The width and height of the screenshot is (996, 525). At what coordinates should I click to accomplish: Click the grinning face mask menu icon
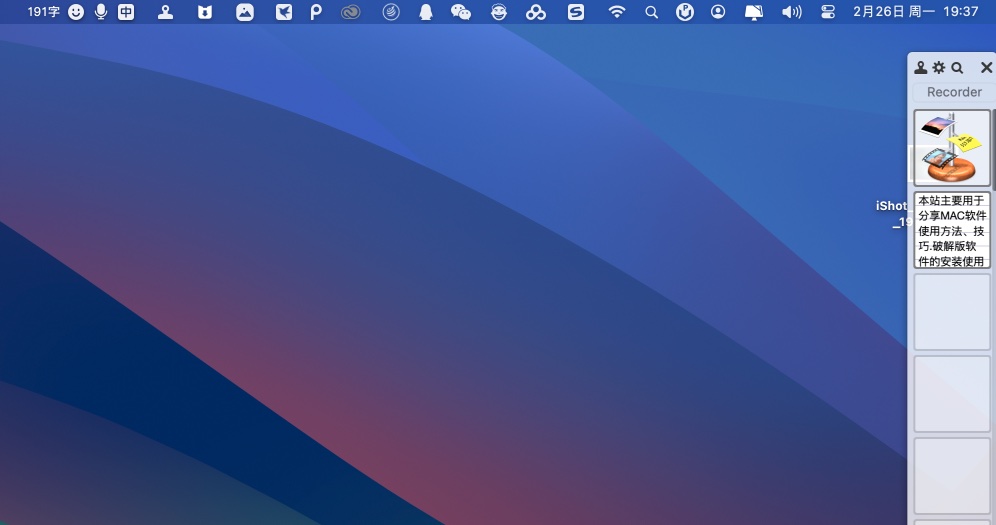(x=499, y=12)
